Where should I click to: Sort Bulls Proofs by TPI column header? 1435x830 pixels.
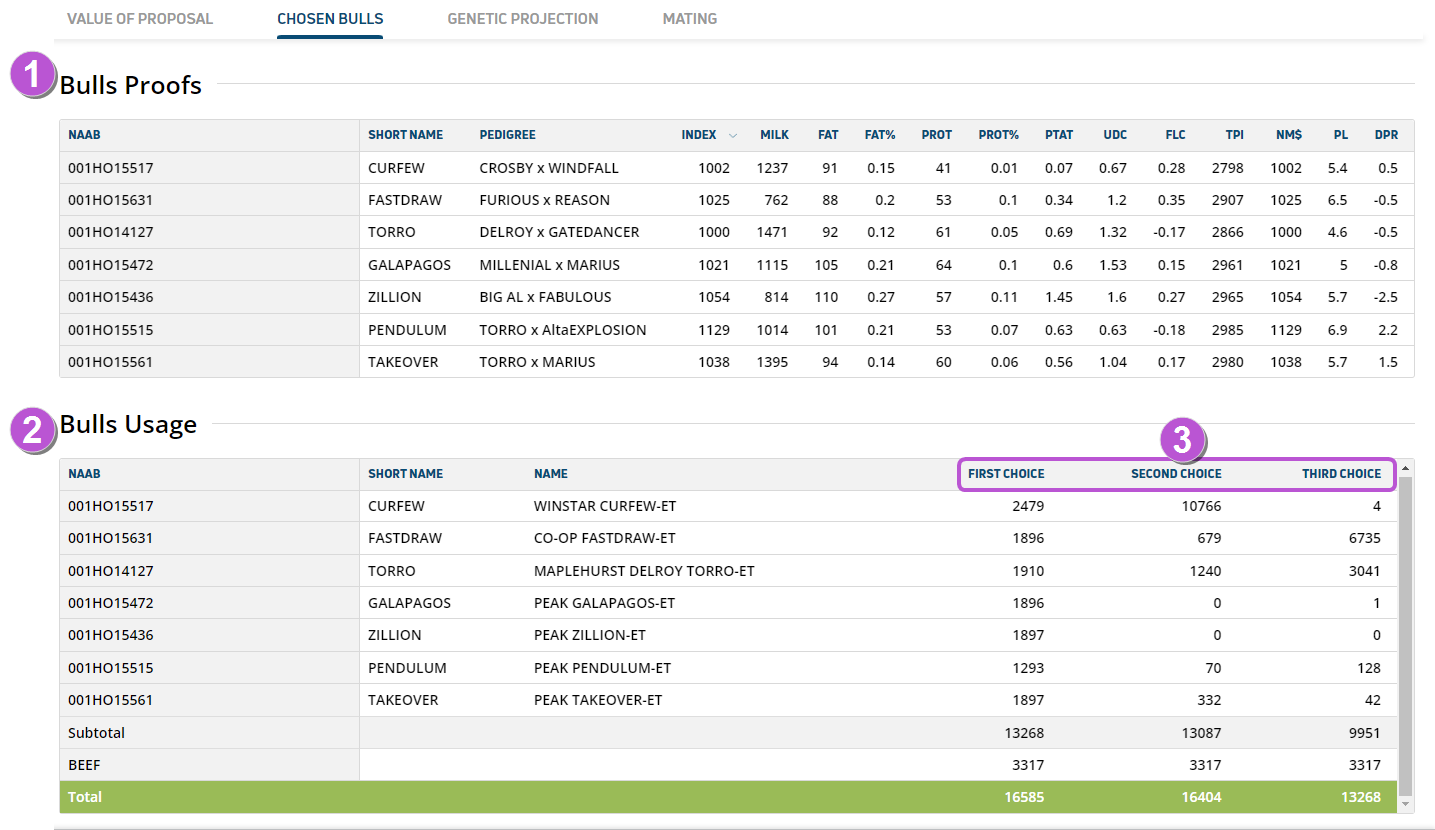click(x=1234, y=135)
